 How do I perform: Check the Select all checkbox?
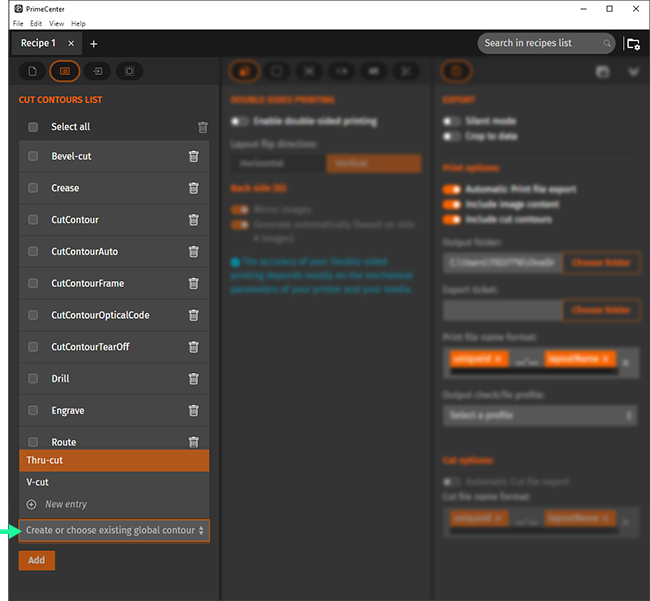[x=33, y=127]
